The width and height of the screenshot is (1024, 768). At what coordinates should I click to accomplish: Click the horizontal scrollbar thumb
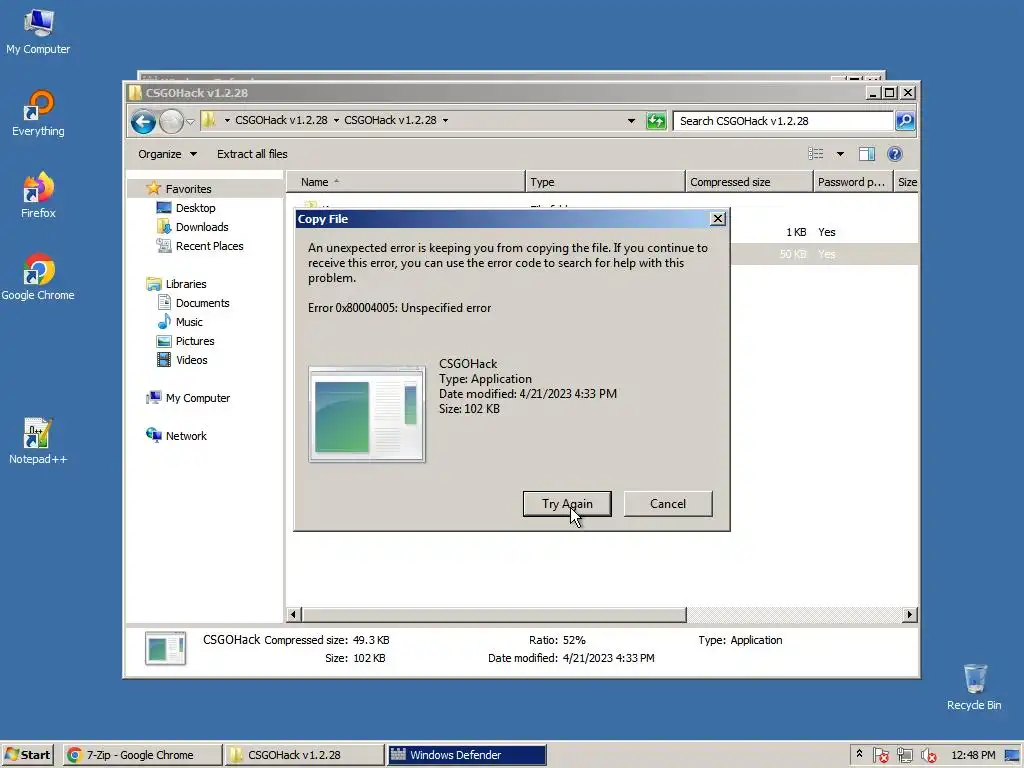494,615
